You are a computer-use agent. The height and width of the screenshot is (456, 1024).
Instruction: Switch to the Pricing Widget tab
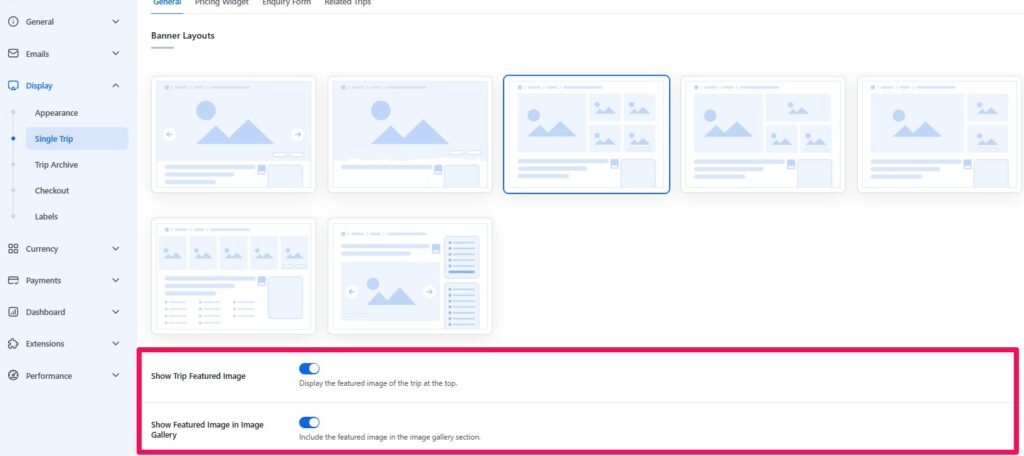[222, 3]
